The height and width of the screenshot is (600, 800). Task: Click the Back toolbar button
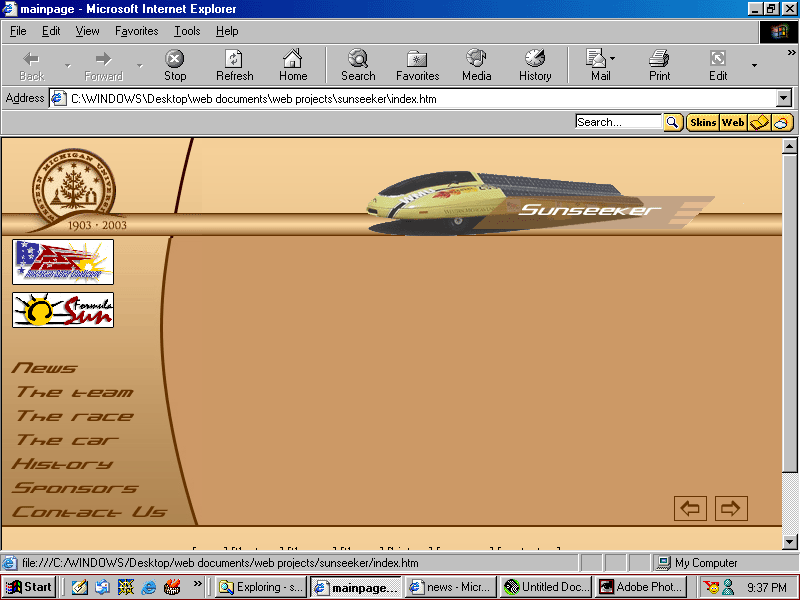tap(32, 65)
